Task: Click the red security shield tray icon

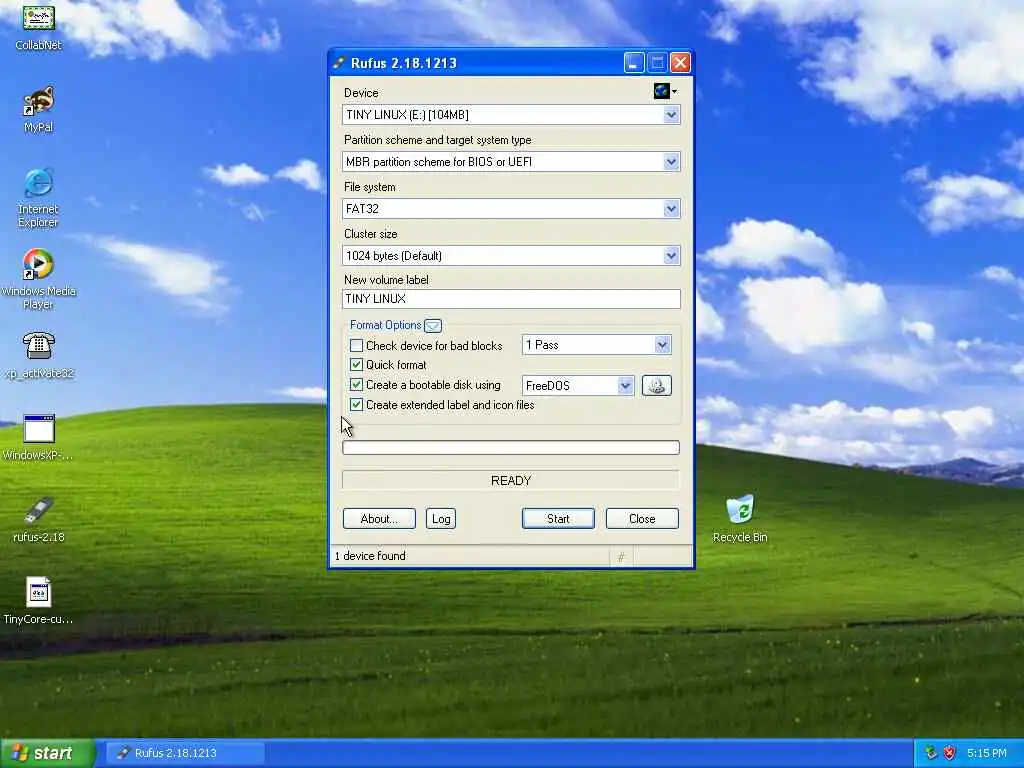Action: click(x=950, y=753)
